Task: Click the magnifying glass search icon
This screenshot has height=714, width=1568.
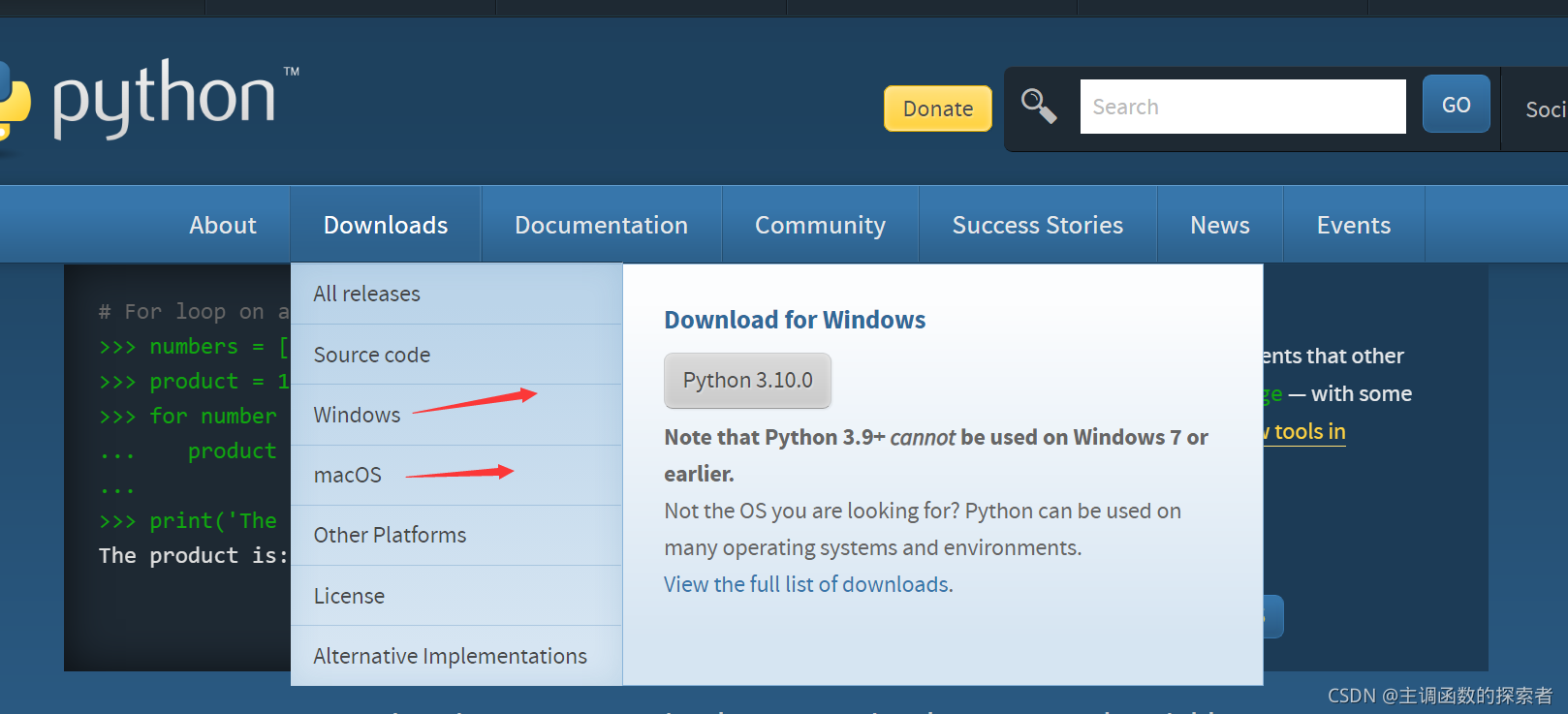Action: pyautogui.click(x=1039, y=106)
